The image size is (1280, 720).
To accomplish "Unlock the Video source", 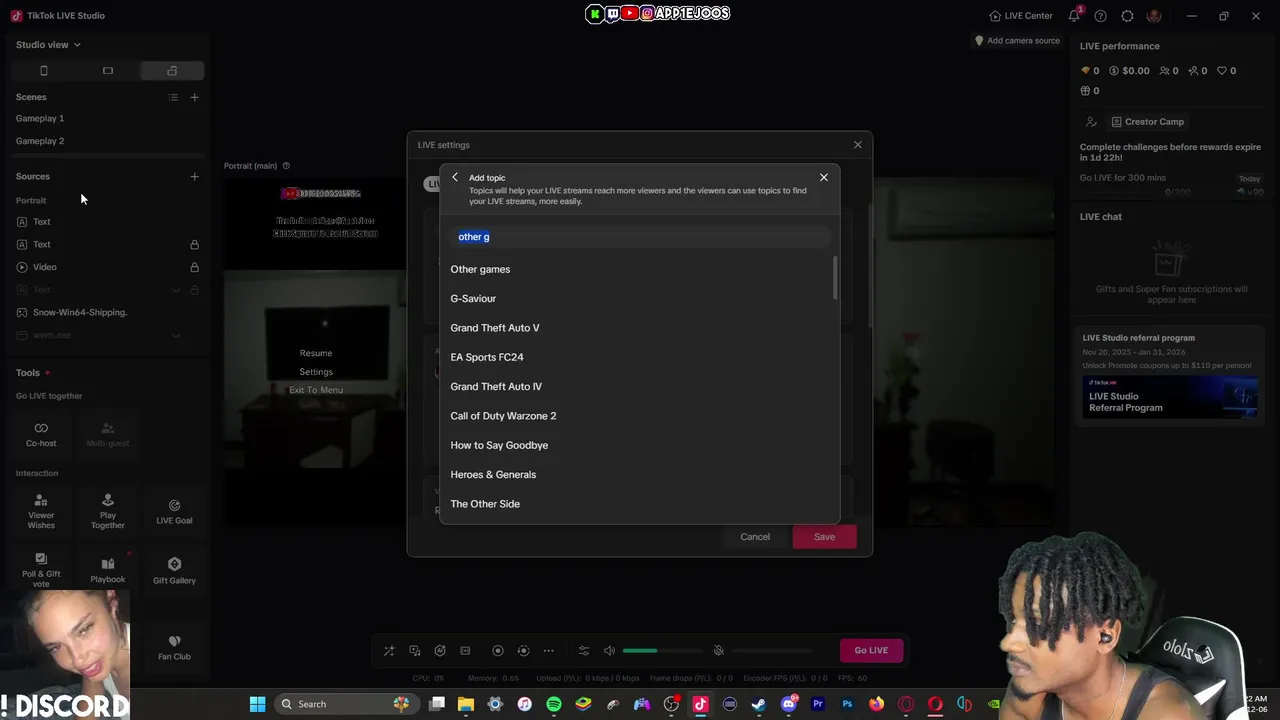I will pos(195,267).
